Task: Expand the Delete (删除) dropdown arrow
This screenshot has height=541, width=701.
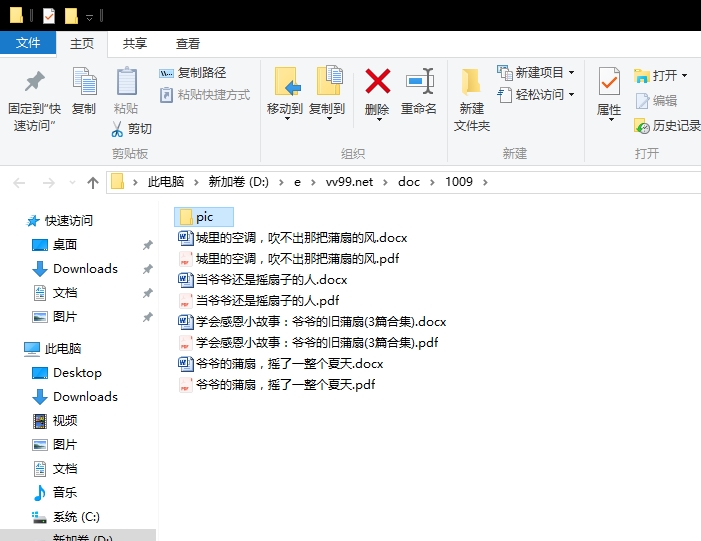Action: click(x=378, y=120)
